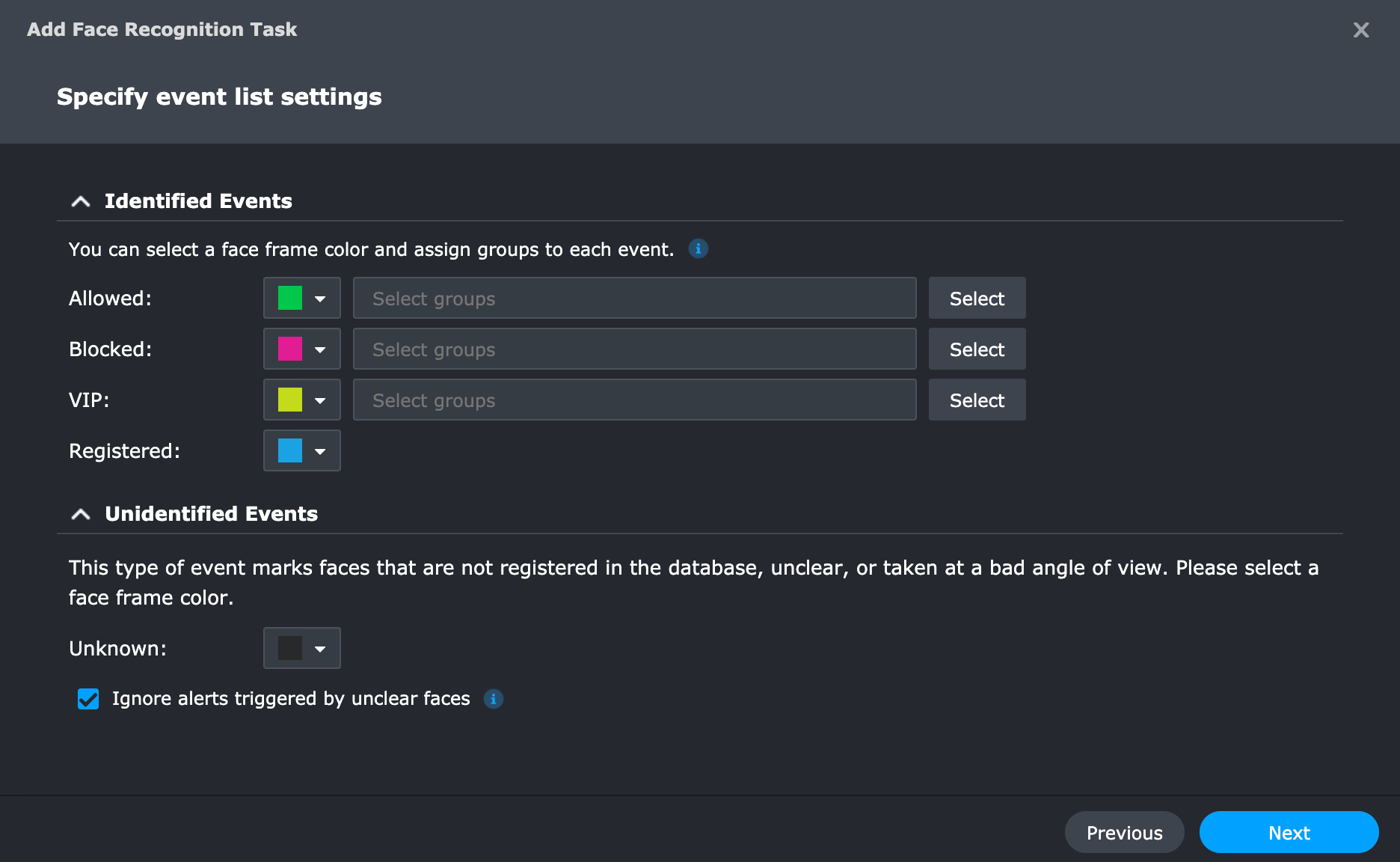The height and width of the screenshot is (862, 1400).
Task: Open the Unknown frame color dropdown
Action: pyautogui.click(x=302, y=648)
